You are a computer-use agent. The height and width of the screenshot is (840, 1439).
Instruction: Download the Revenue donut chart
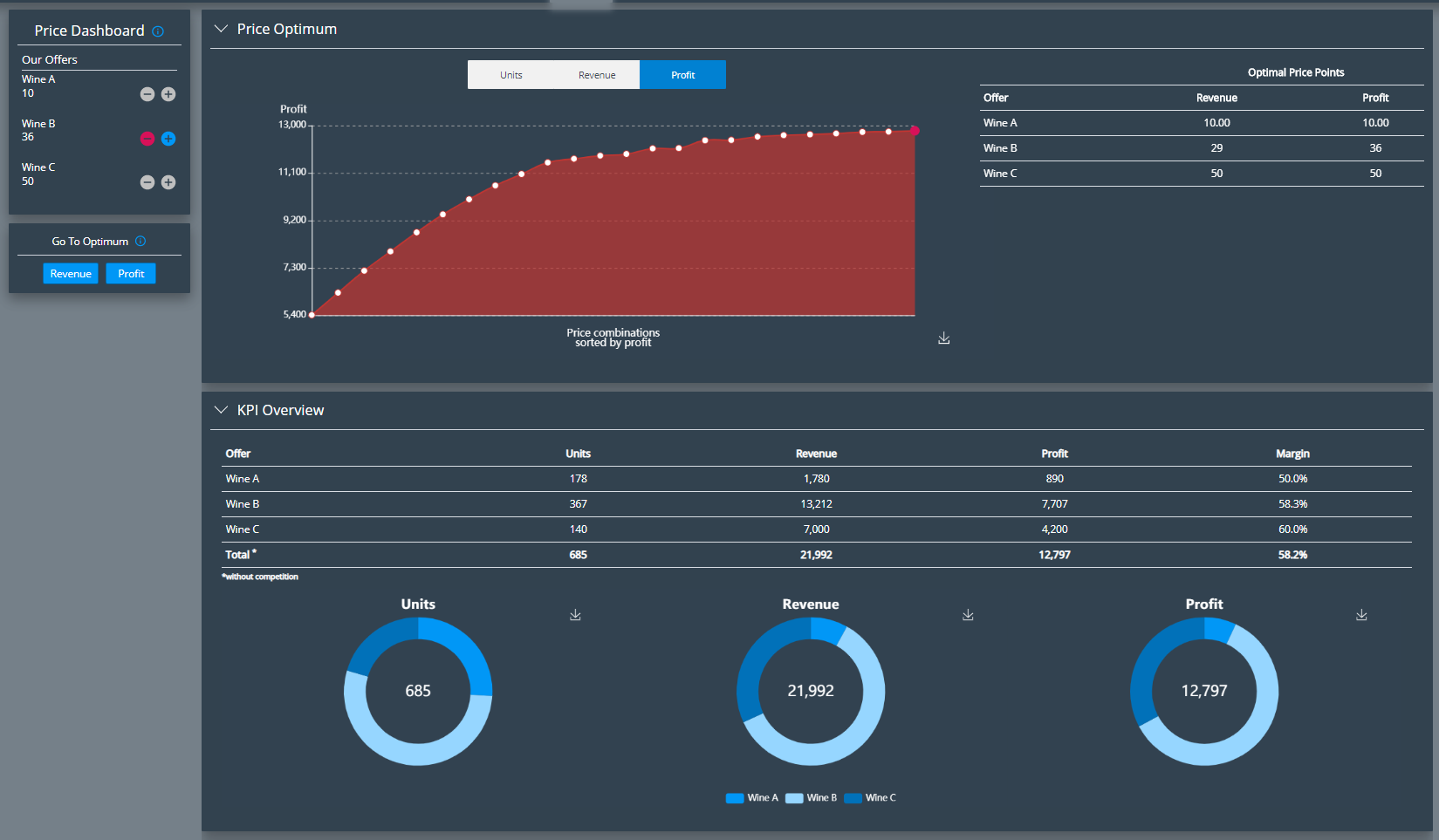(x=968, y=615)
